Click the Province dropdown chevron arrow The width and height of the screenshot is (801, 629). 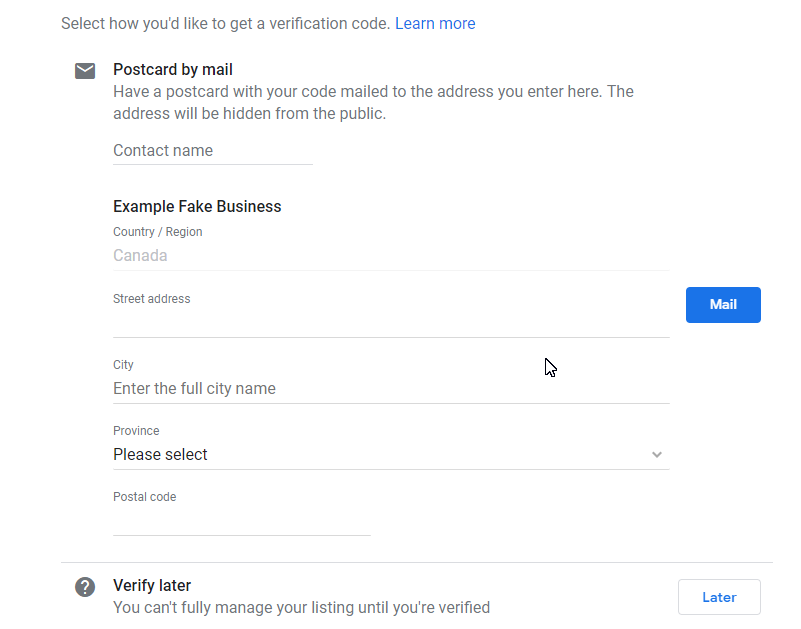point(656,454)
